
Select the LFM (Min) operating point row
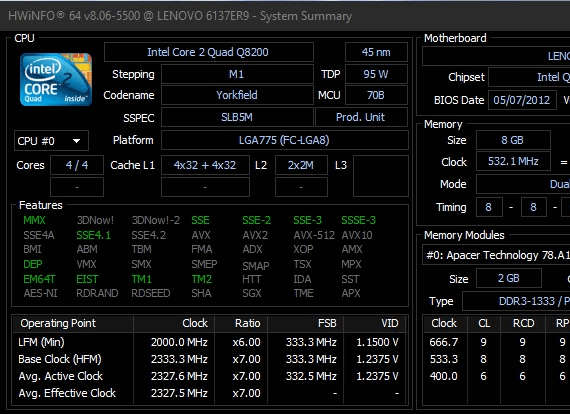[x=209, y=342]
